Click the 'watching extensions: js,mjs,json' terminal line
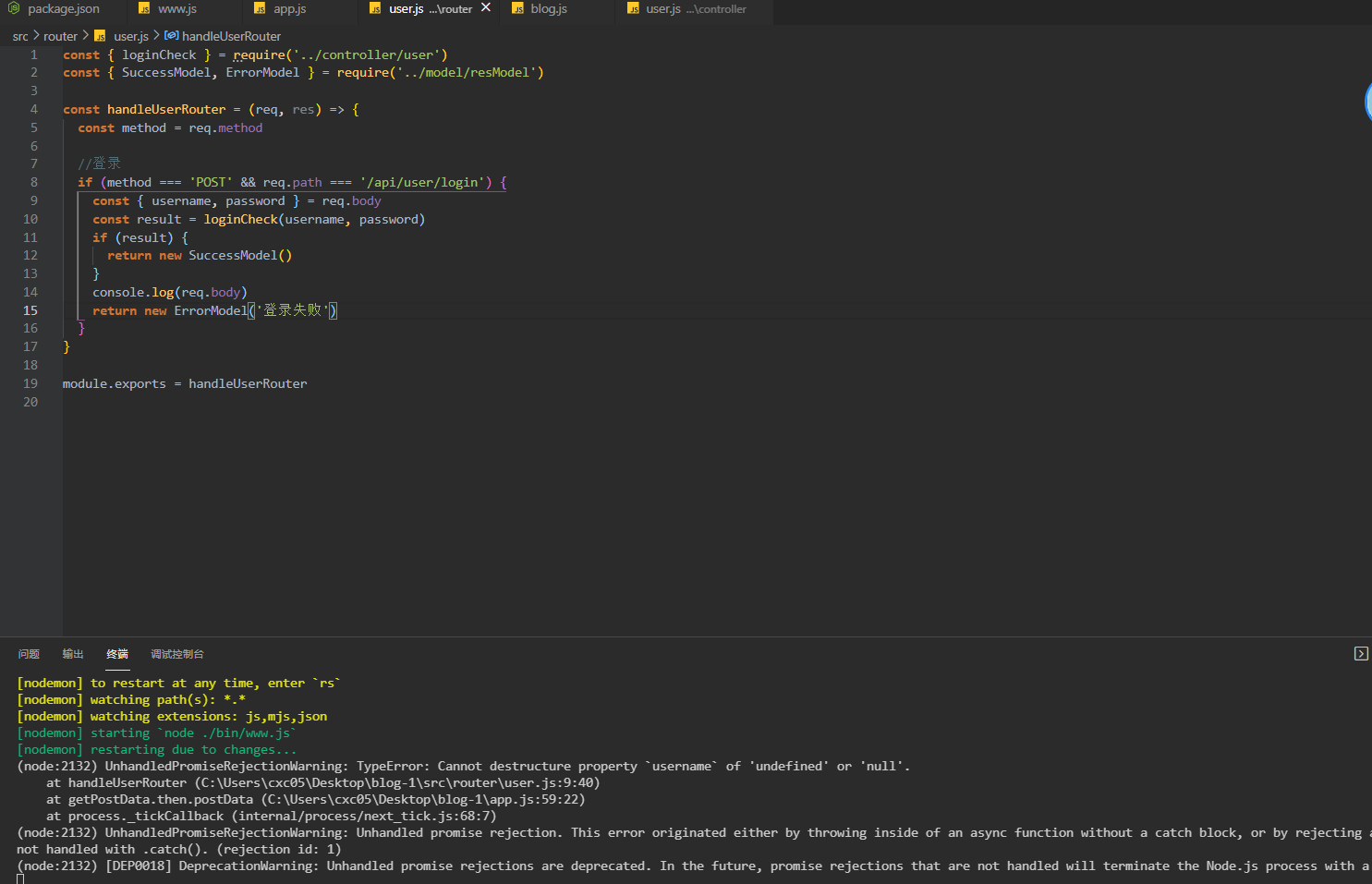 (172, 717)
